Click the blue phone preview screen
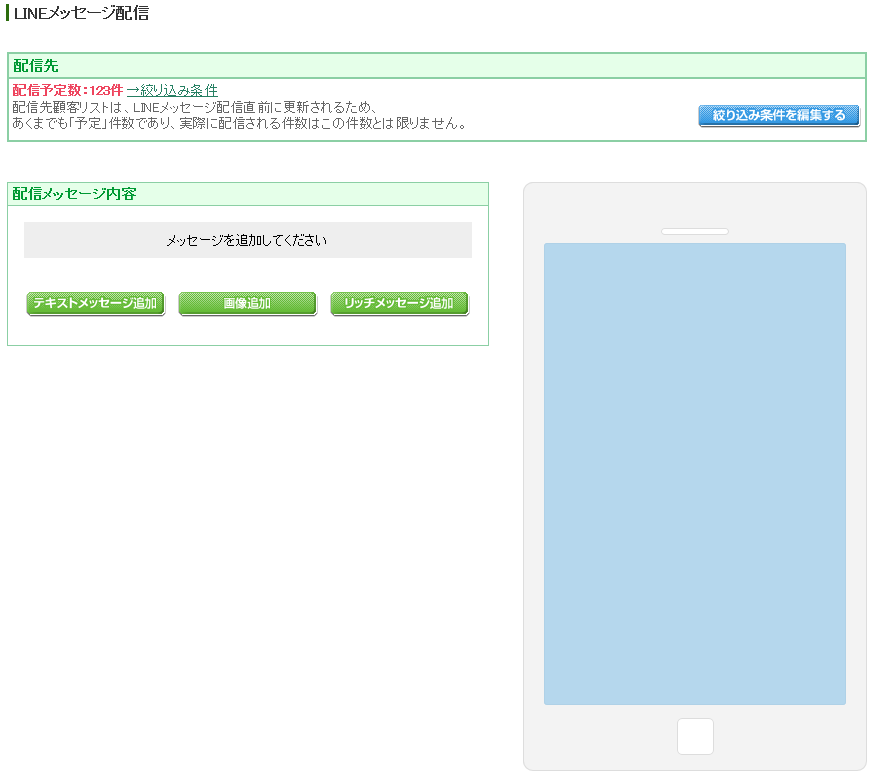This screenshot has height=778, width=877. [695, 474]
